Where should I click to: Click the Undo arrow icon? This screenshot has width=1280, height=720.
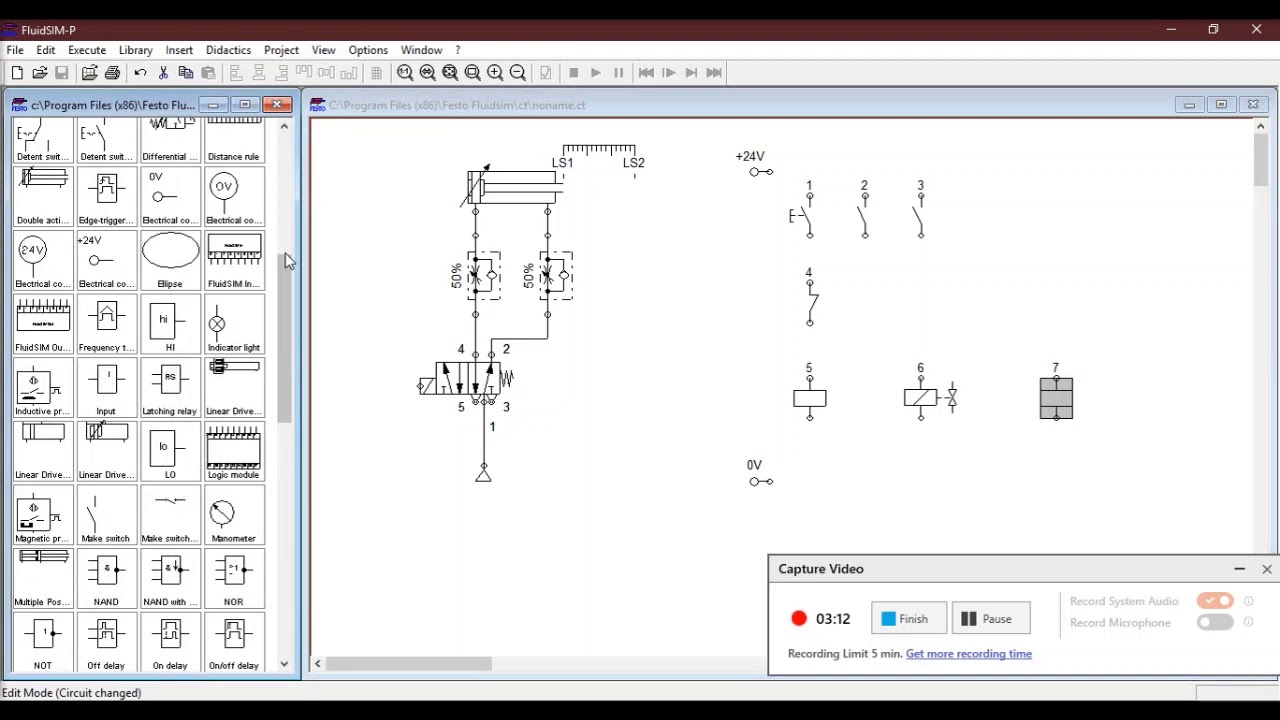click(140, 73)
